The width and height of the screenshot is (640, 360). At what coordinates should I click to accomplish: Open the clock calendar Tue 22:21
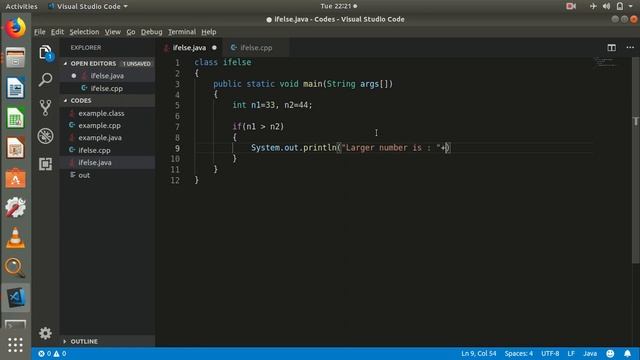point(338,6)
